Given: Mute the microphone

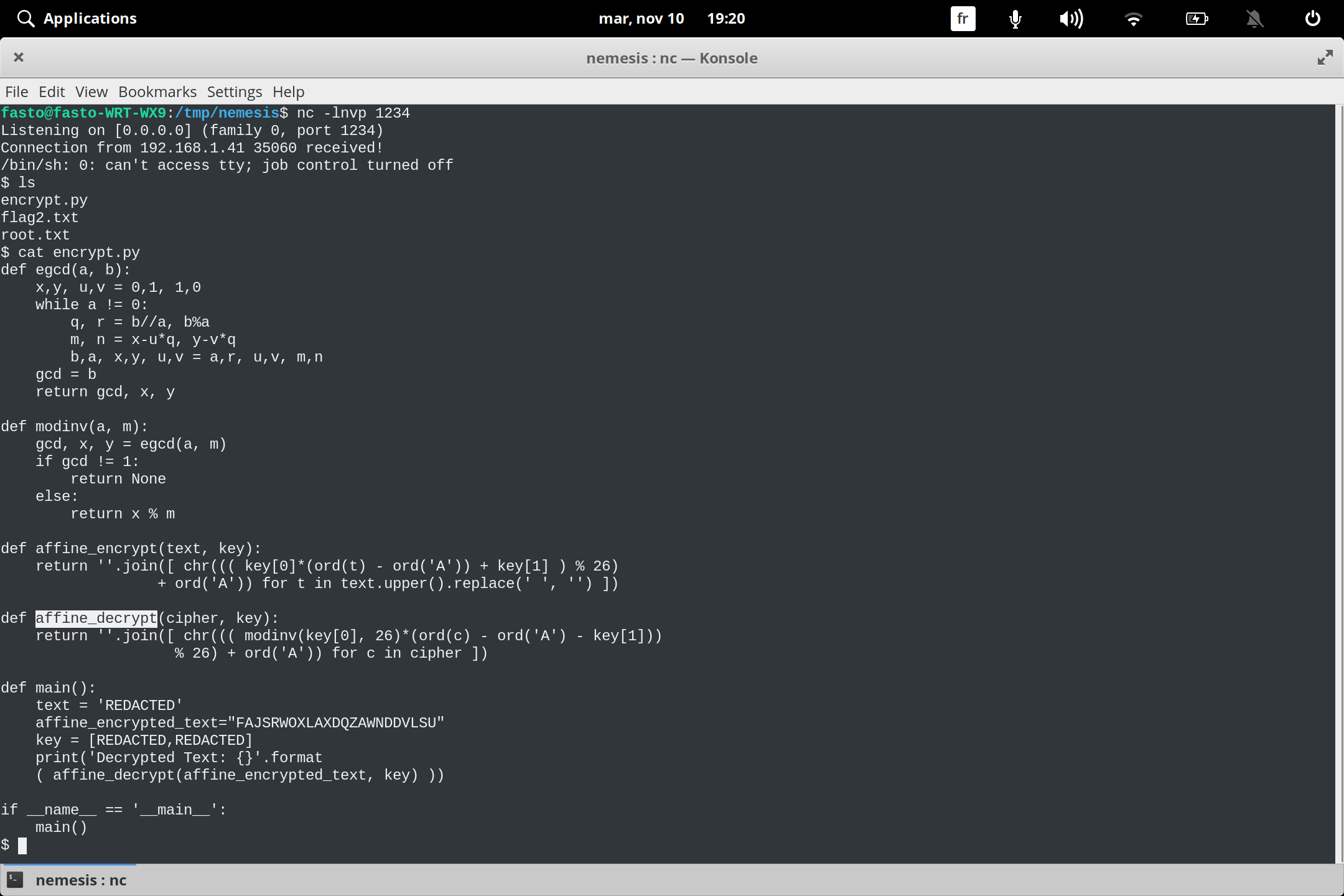Looking at the screenshot, I should (1014, 19).
